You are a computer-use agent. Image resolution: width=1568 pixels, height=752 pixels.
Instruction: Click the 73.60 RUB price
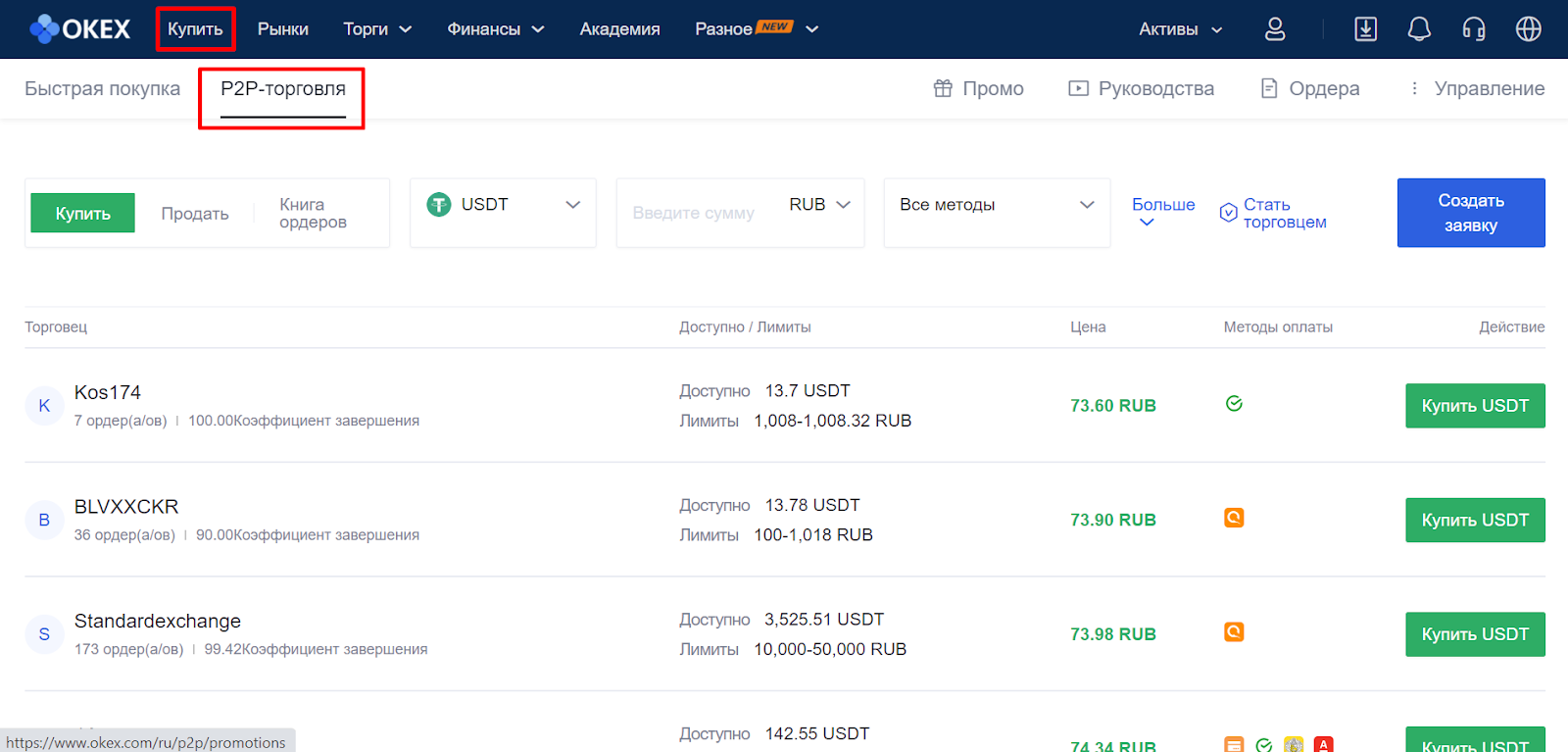pos(1113,406)
